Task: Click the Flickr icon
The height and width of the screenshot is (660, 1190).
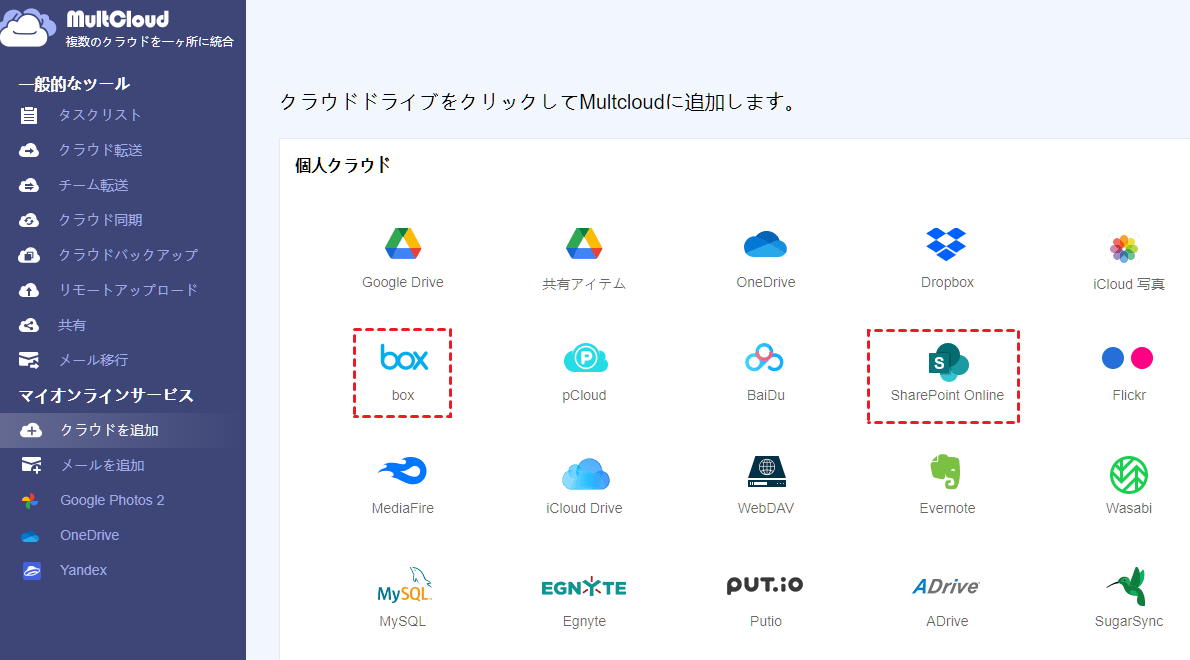Action: pos(1128,358)
